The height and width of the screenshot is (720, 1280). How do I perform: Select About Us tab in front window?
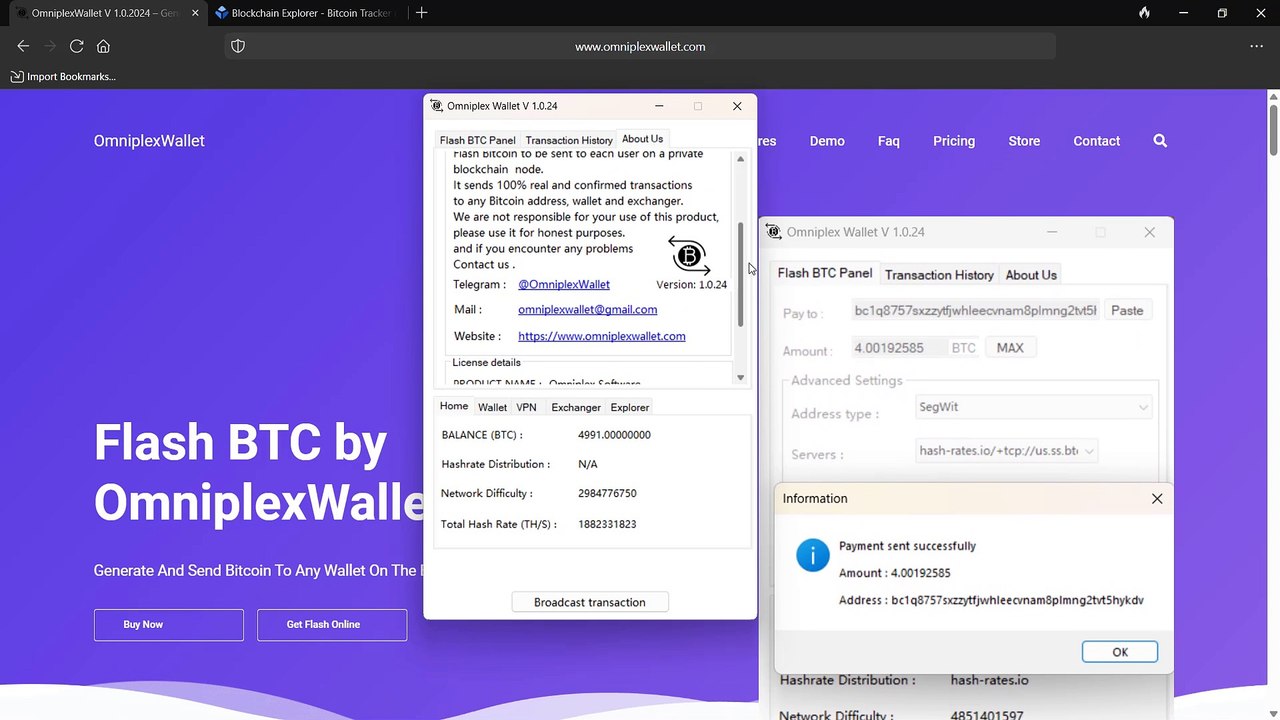[642, 139]
